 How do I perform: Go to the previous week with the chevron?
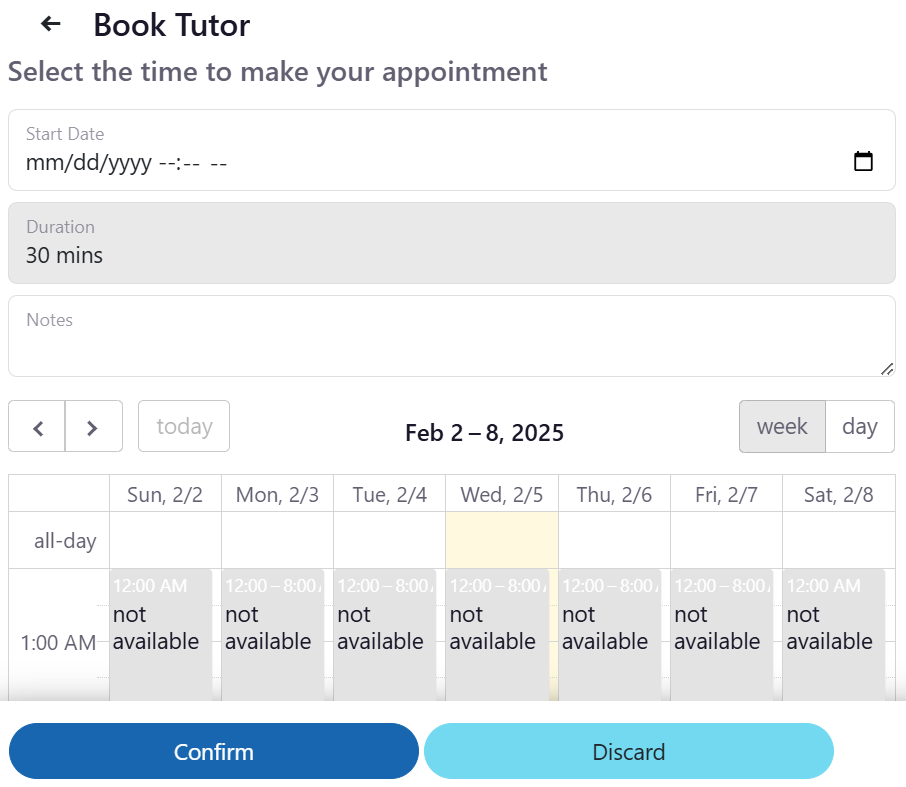(x=37, y=426)
